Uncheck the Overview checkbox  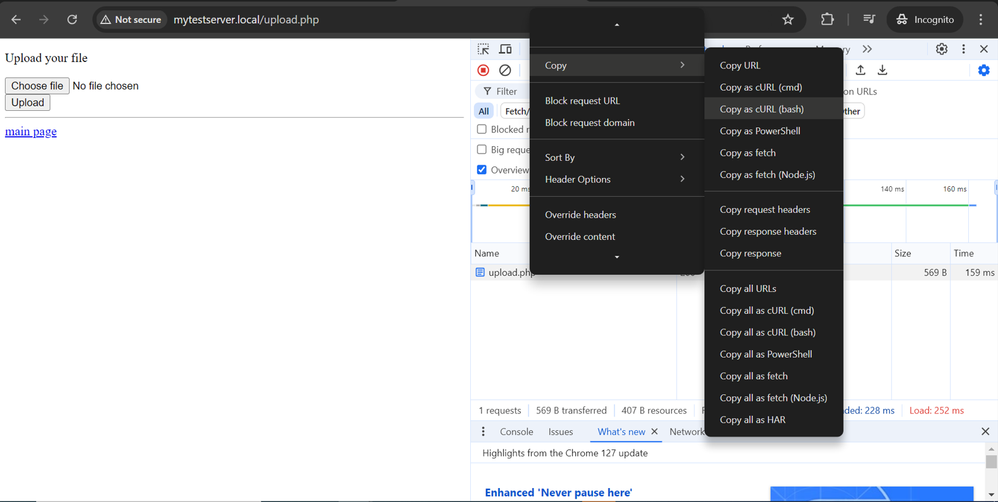(482, 170)
